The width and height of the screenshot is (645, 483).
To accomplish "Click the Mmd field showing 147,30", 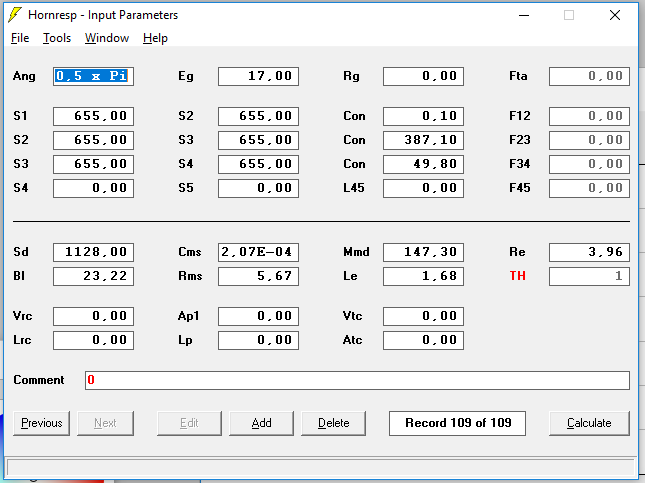I will click(x=423, y=252).
